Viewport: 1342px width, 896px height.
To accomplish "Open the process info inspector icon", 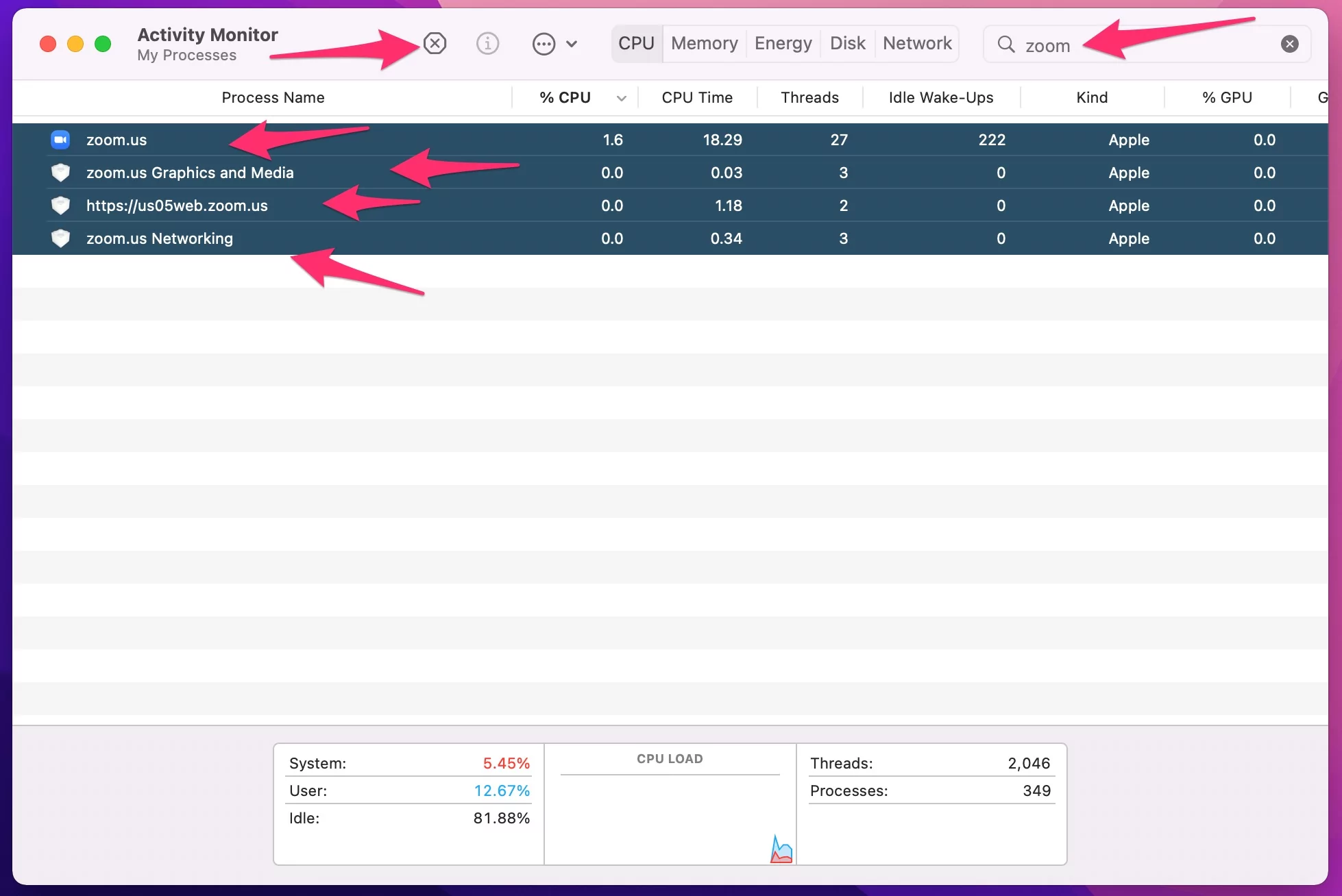I will point(487,44).
